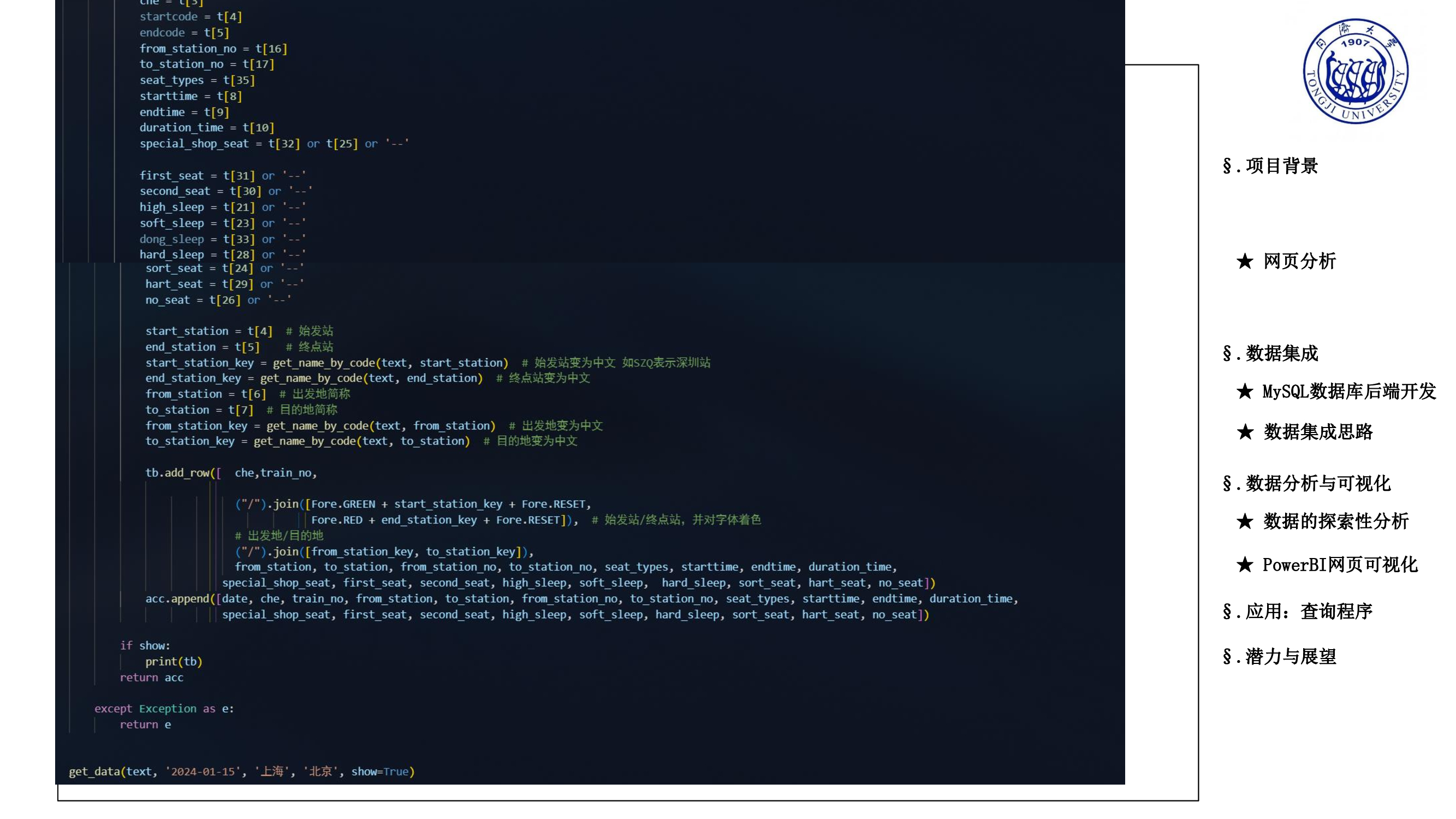Click the print(tb) statement

tap(174, 661)
